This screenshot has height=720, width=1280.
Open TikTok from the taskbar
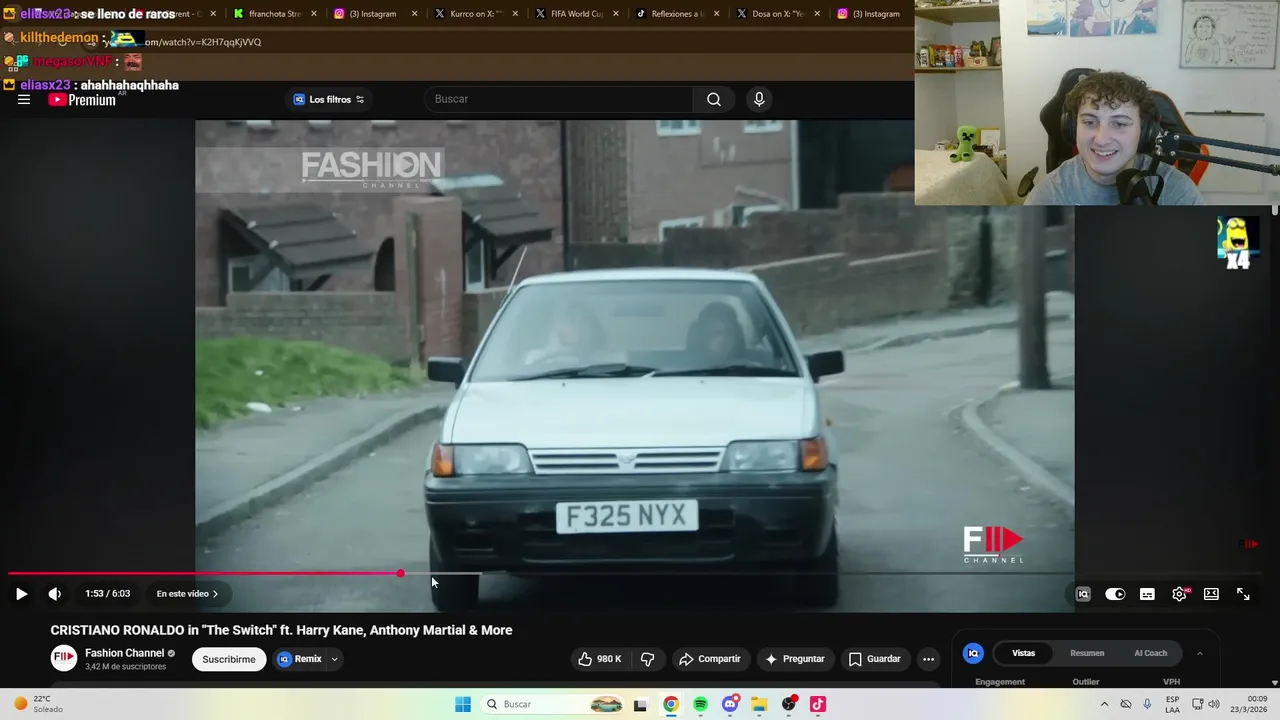pos(818,704)
